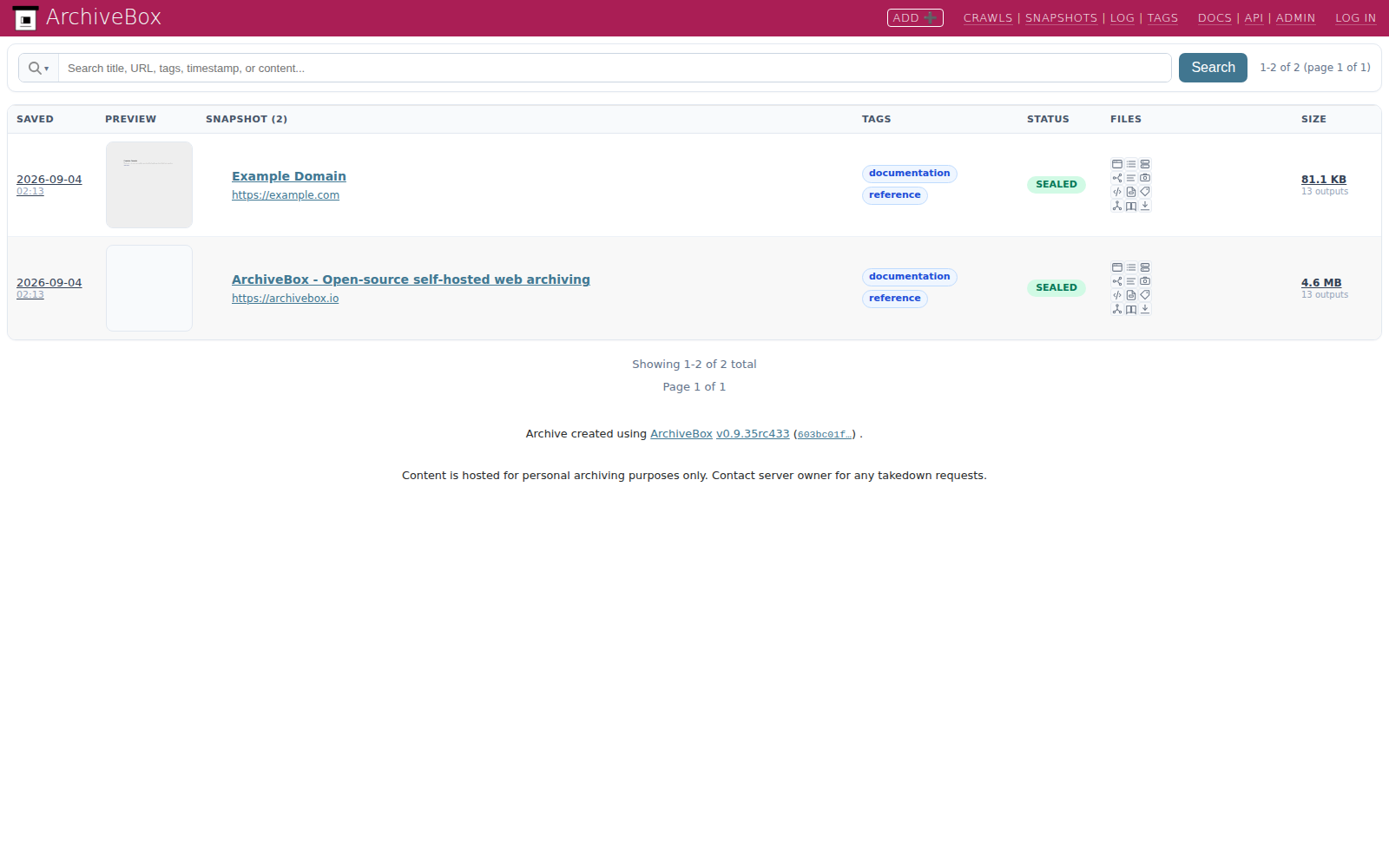Open git branch icon for ArchiveBox snapshot

click(1117, 309)
